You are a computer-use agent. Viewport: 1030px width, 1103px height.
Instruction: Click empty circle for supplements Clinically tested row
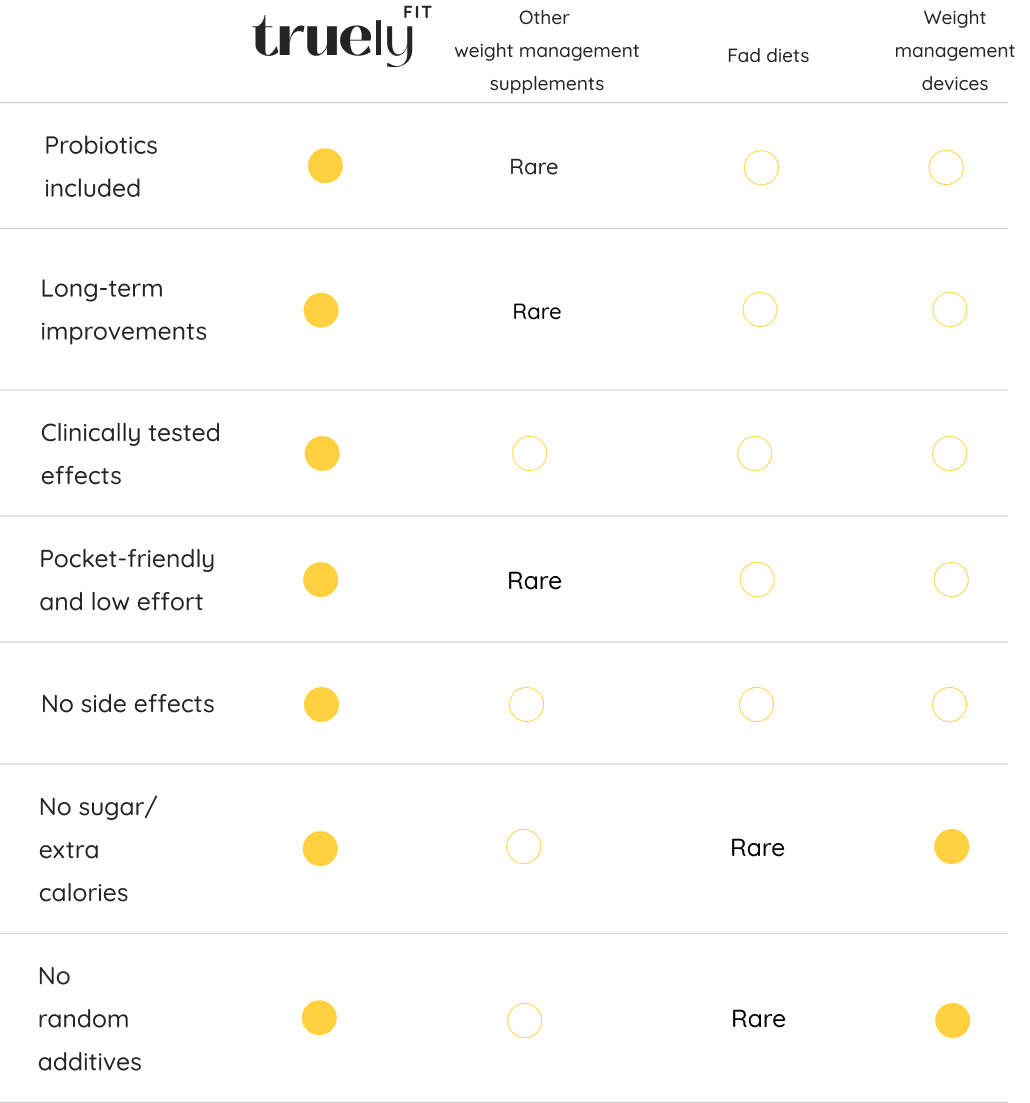[529, 454]
